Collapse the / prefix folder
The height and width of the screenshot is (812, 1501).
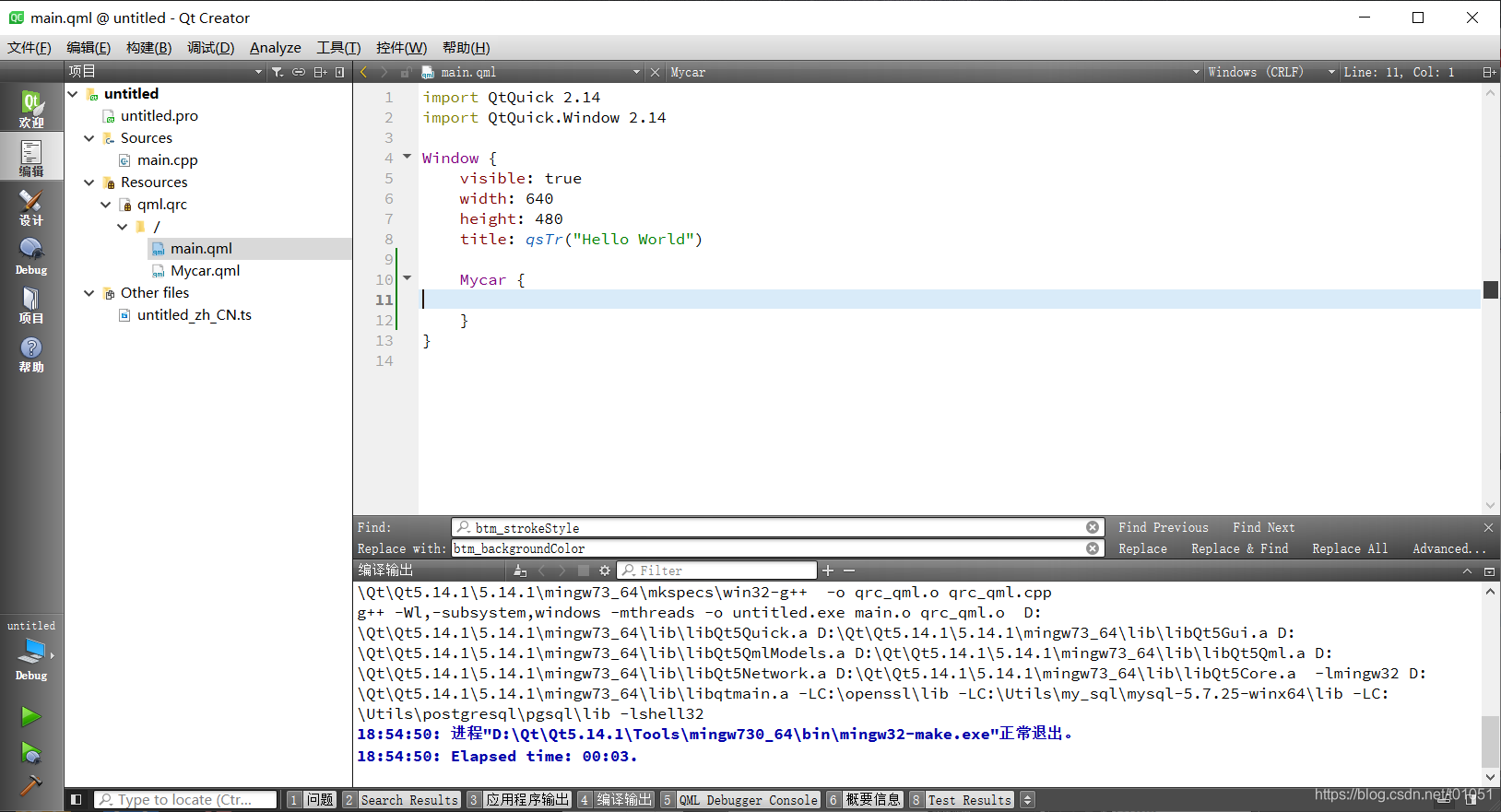point(123,226)
